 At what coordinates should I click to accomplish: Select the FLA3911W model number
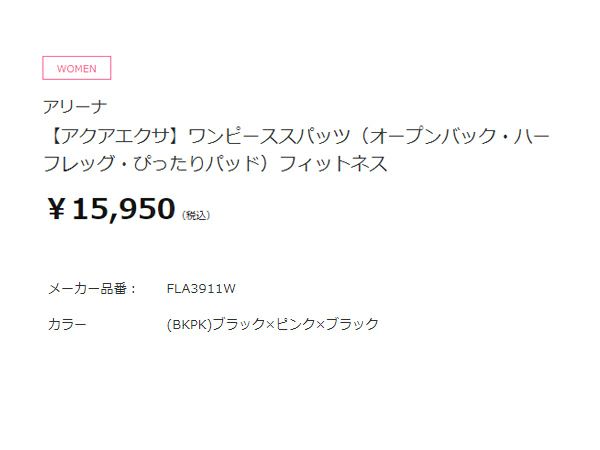pos(201,289)
